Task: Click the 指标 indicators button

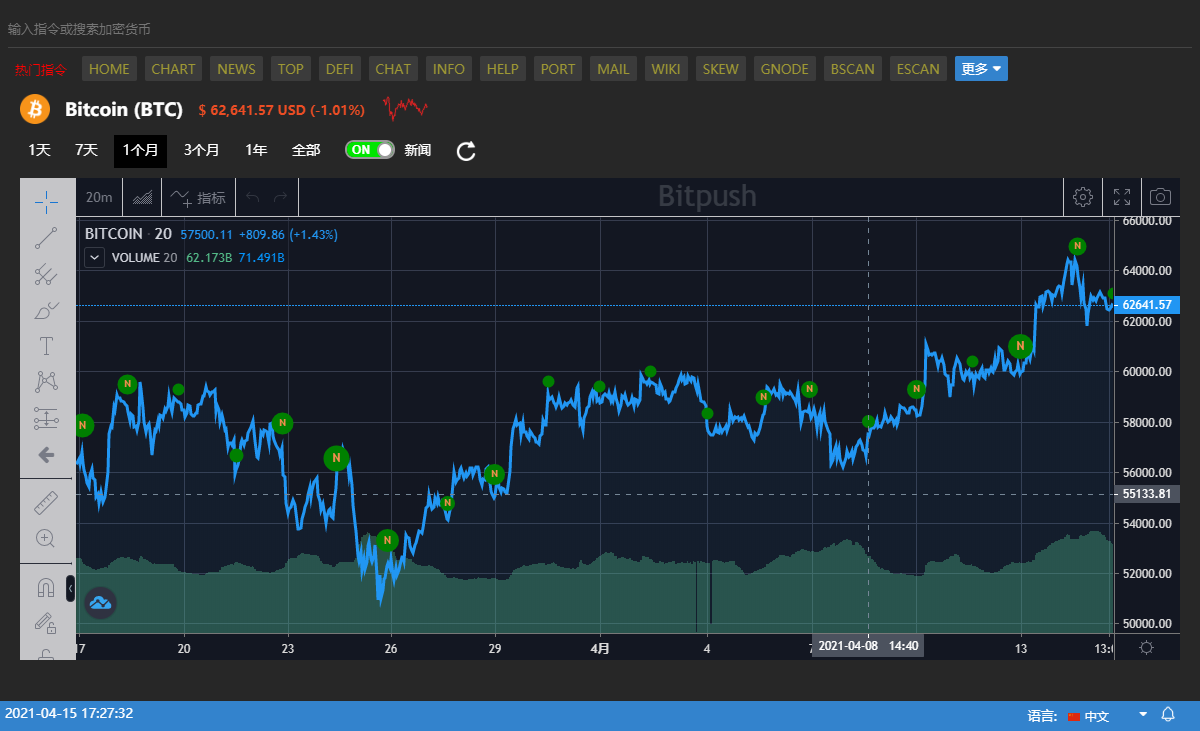Action: tap(198, 197)
